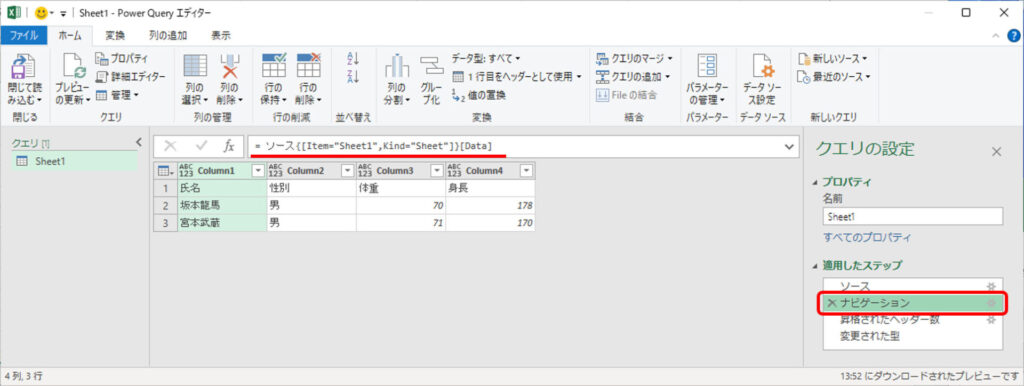Screen dimensions: 1024x386
Task: Open the table menu icon in the grid corner
Action: [x=165, y=170]
